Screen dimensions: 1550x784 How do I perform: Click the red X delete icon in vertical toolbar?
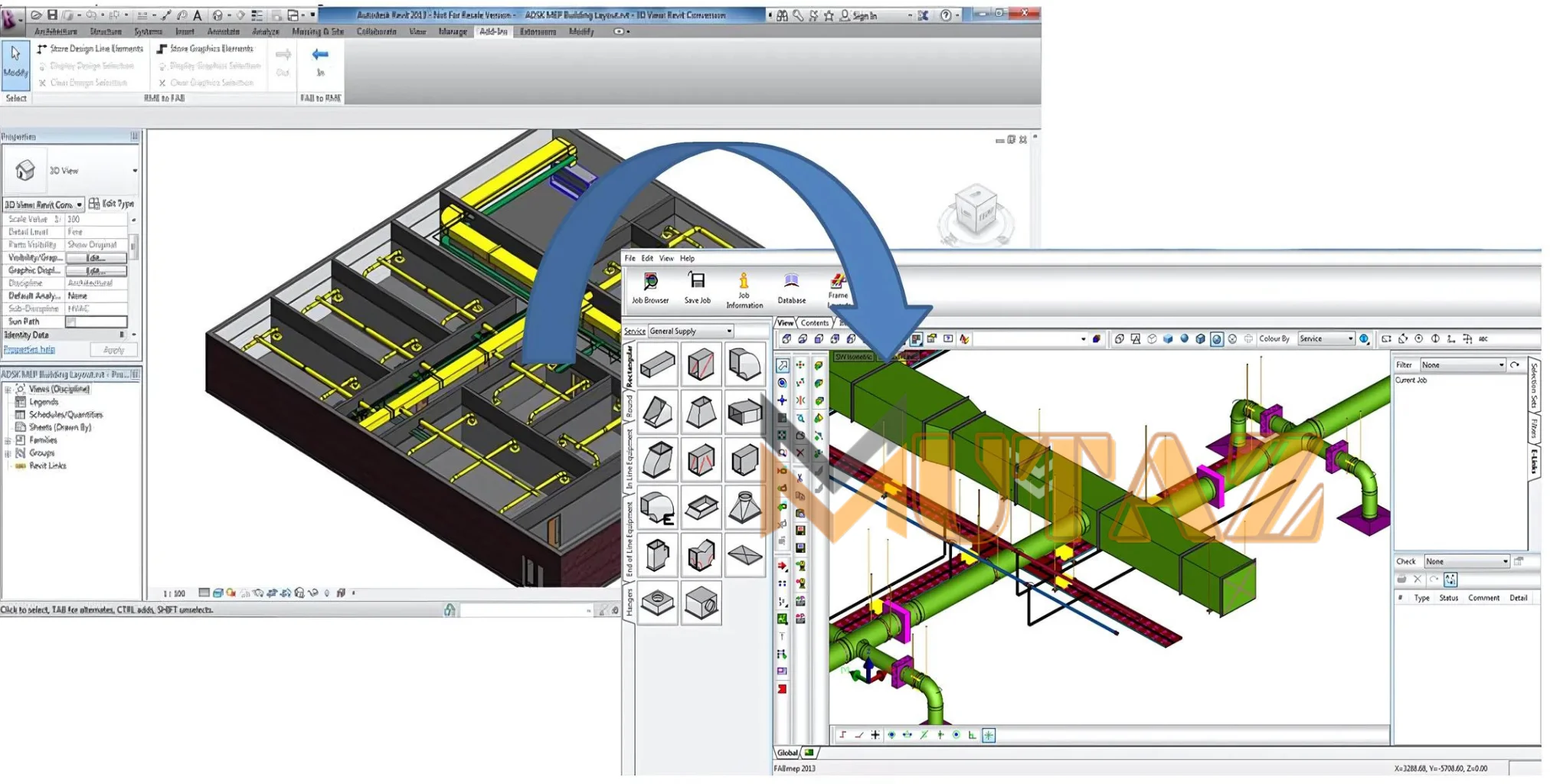800,453
